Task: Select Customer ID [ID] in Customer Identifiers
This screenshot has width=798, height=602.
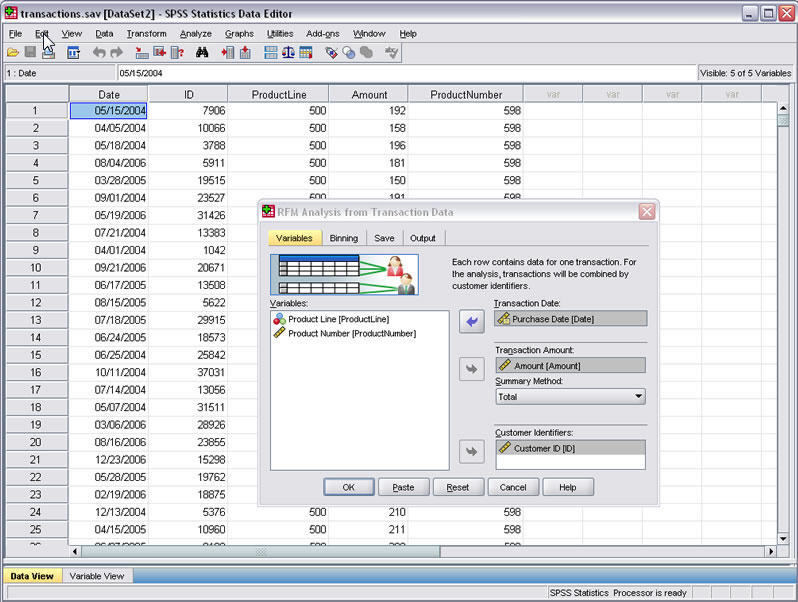Action: point(571,448)
